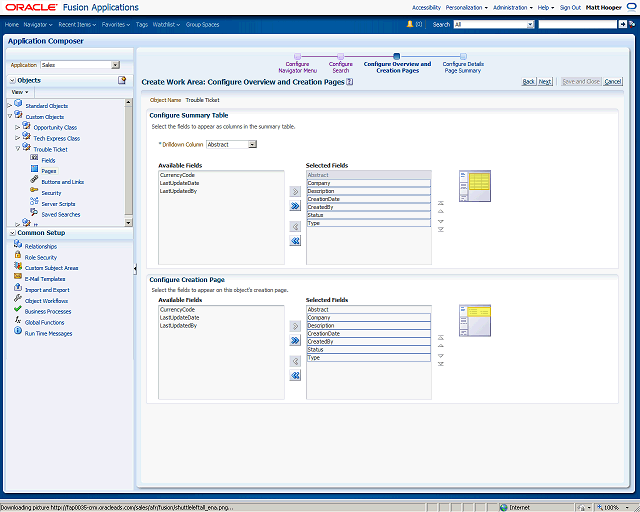The height and width of the screenshot is (512, 640).
Task: Open the Search category All dropdown
Action: pos(531,24)
